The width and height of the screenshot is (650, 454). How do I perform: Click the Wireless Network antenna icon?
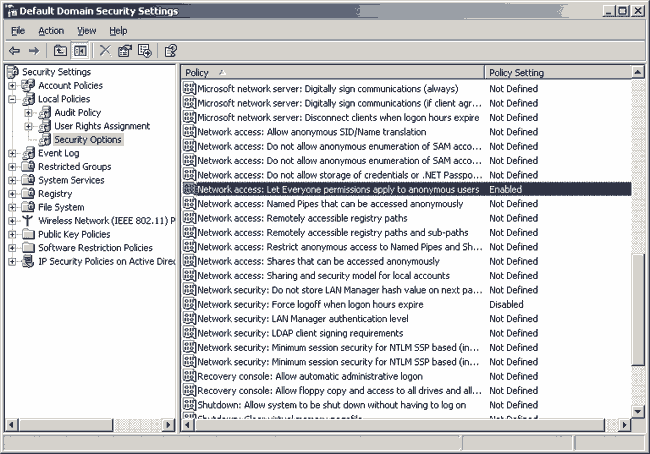coord(27,221)
